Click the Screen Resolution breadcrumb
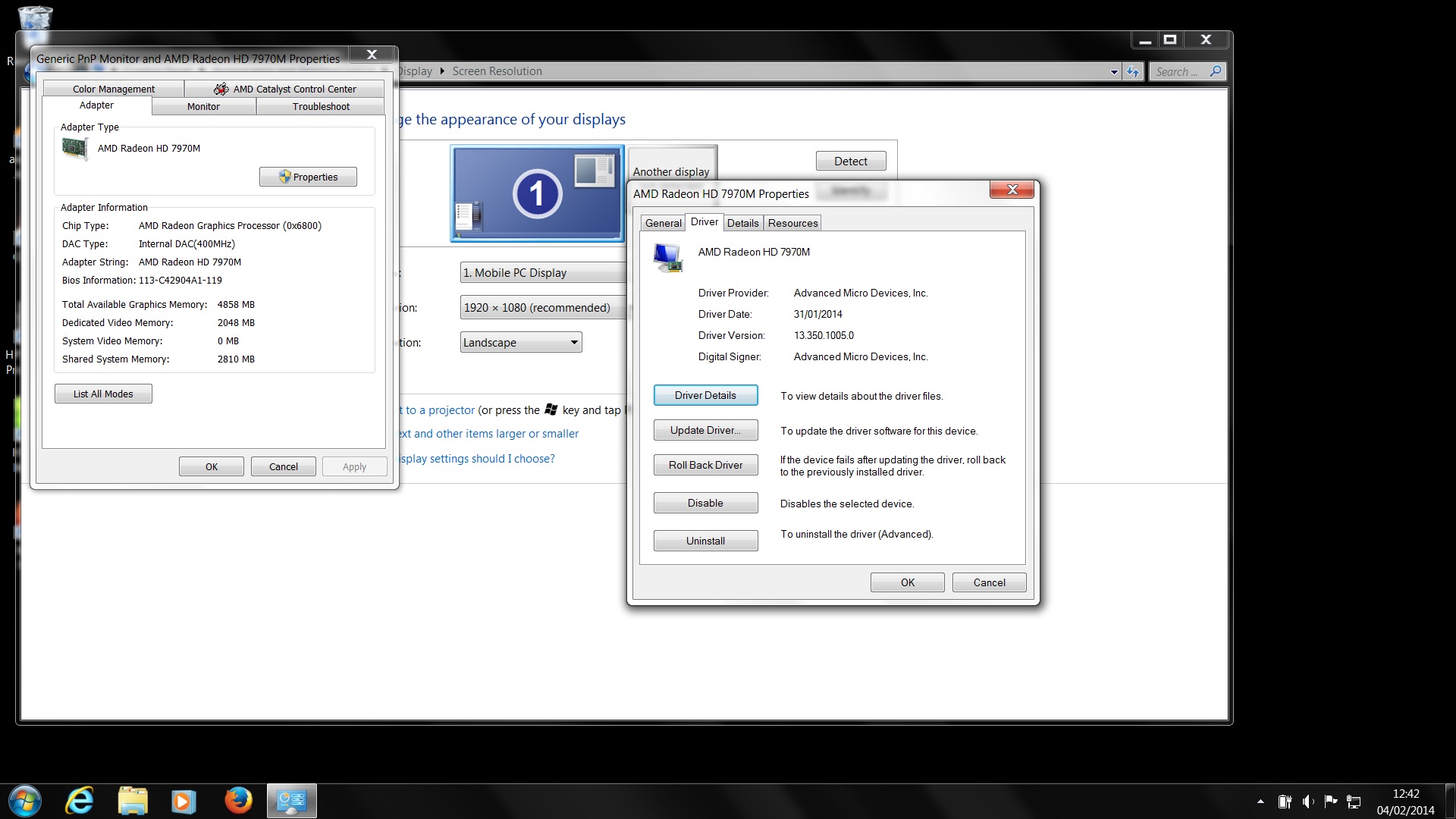 click(497, 71)
